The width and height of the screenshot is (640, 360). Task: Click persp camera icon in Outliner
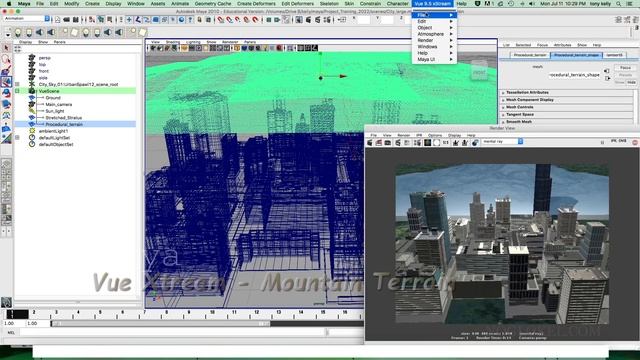tap(32, 58)
